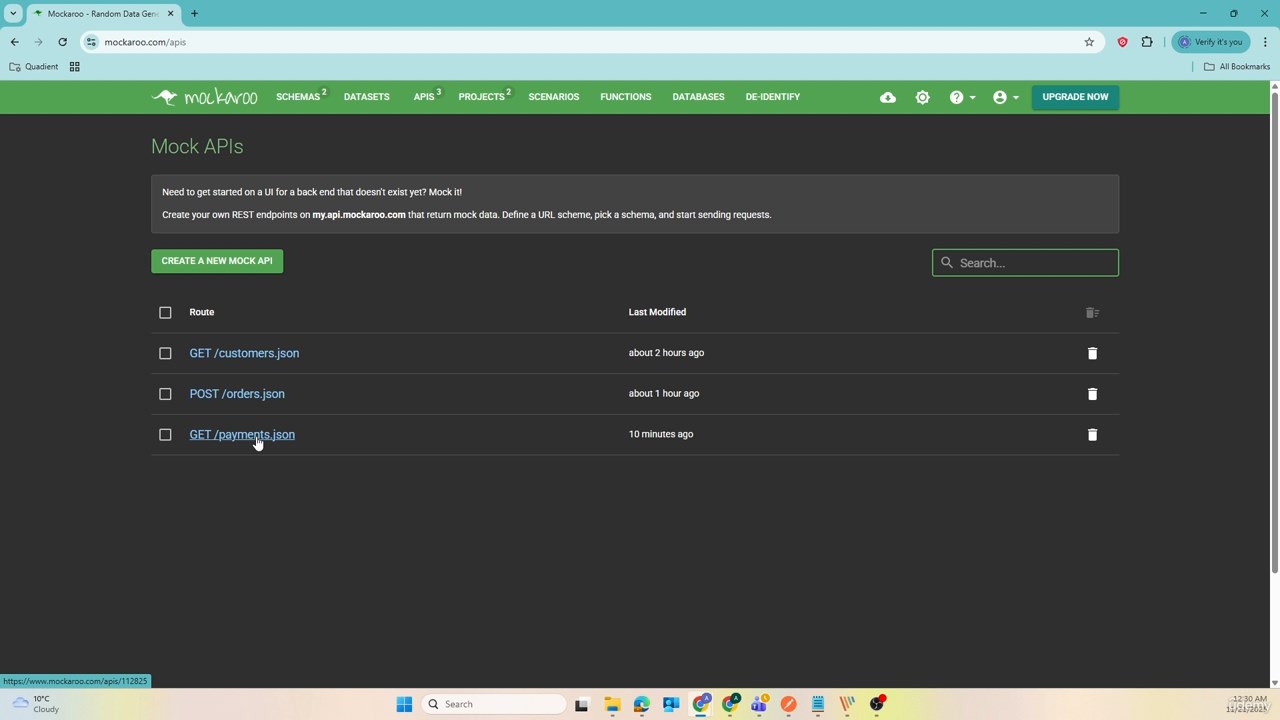
Task: Check the select-all checkbox in header
Action: pos(165,313)
